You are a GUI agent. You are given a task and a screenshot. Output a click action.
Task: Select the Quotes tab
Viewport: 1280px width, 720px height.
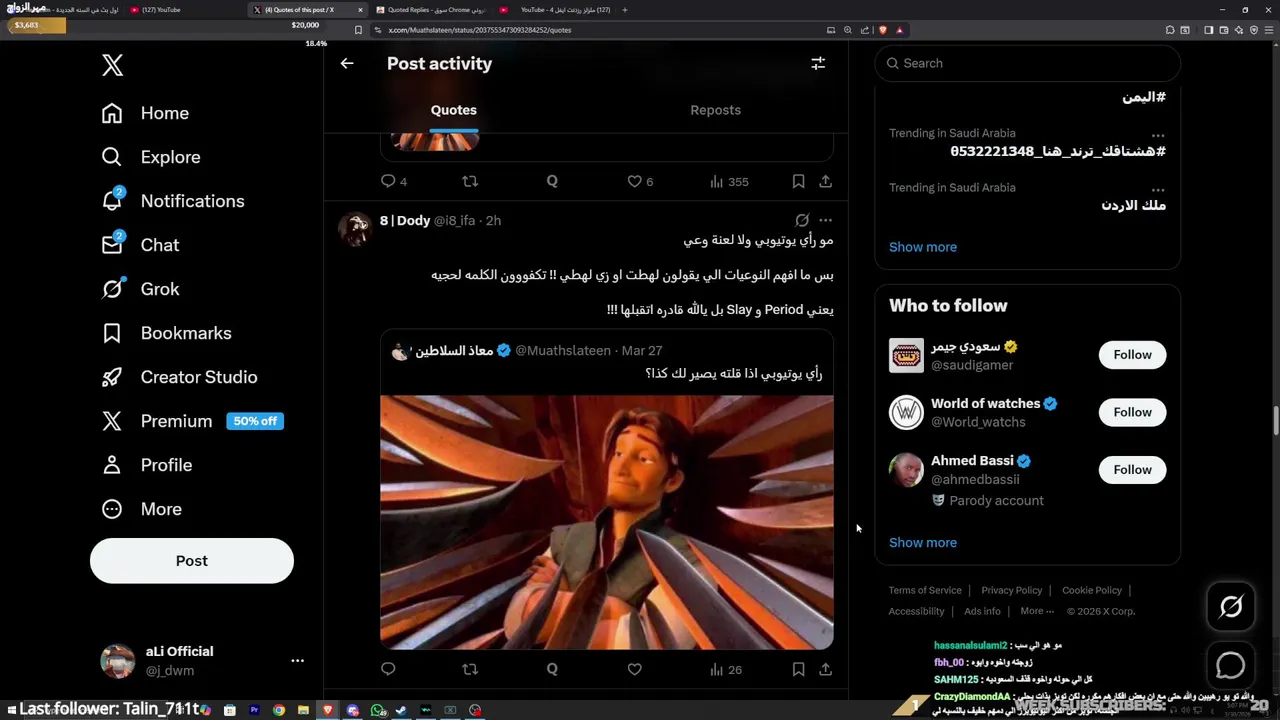point(454,110)
